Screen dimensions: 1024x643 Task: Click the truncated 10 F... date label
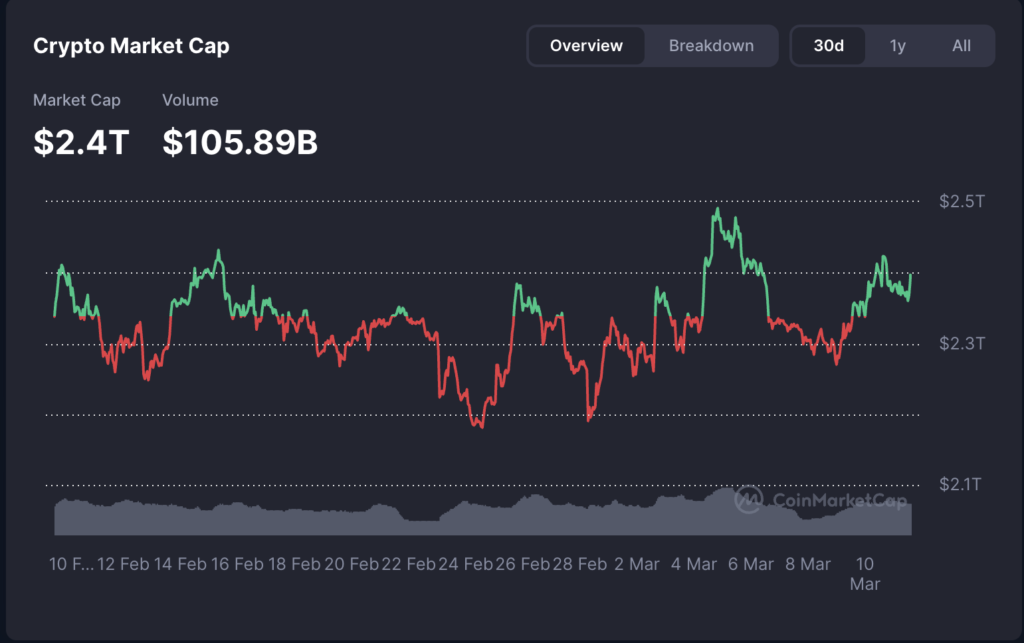[71, 564]
